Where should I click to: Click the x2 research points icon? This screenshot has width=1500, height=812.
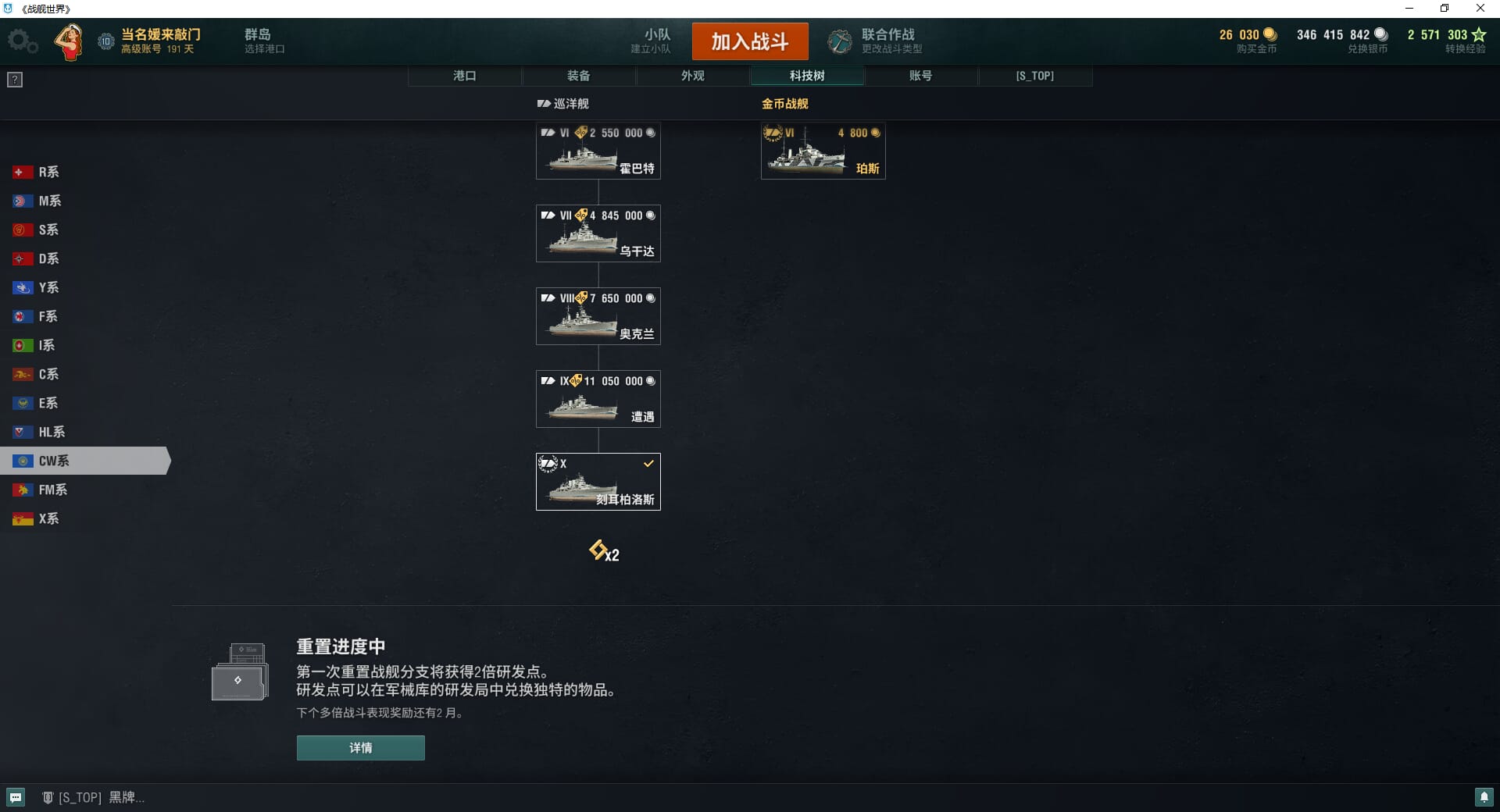[x=604, y=551]
